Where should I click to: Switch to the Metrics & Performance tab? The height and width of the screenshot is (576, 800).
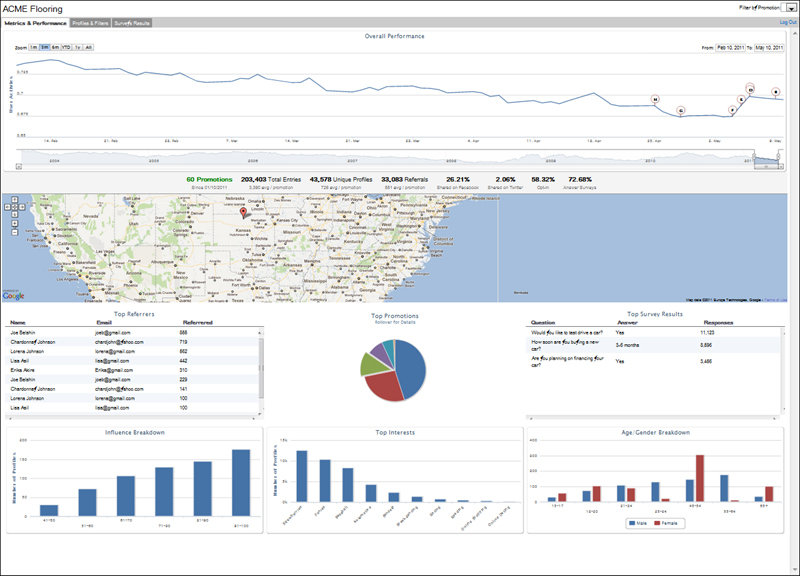coord(36,23)
